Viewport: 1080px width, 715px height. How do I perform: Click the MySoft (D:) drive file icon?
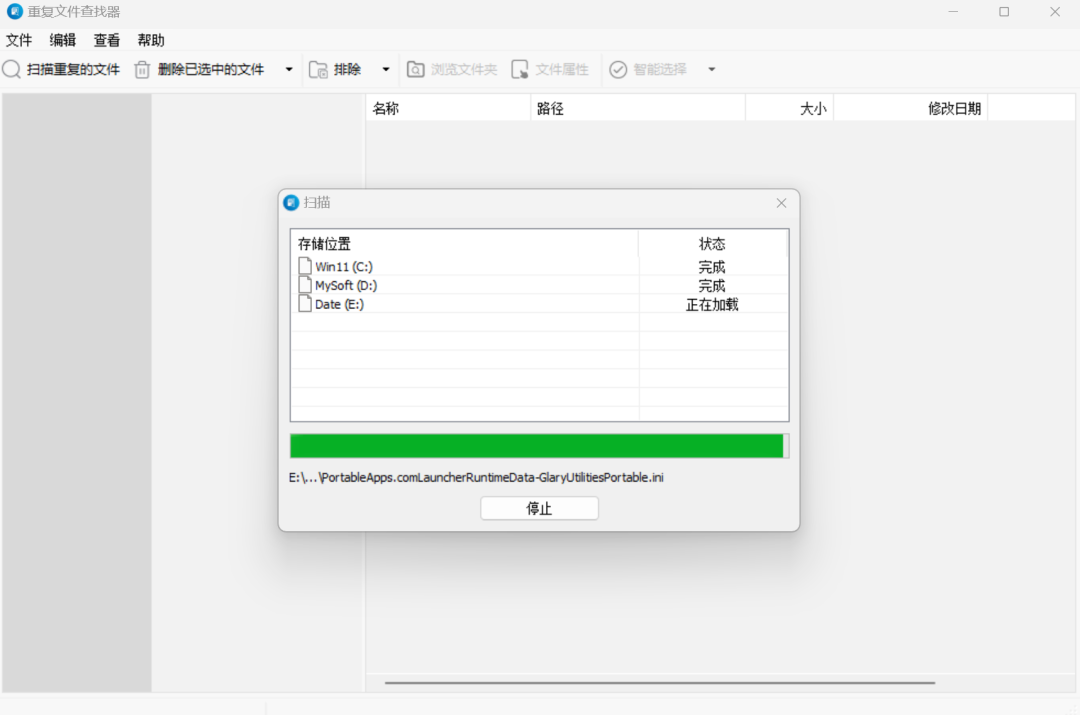tap(304, 284)
